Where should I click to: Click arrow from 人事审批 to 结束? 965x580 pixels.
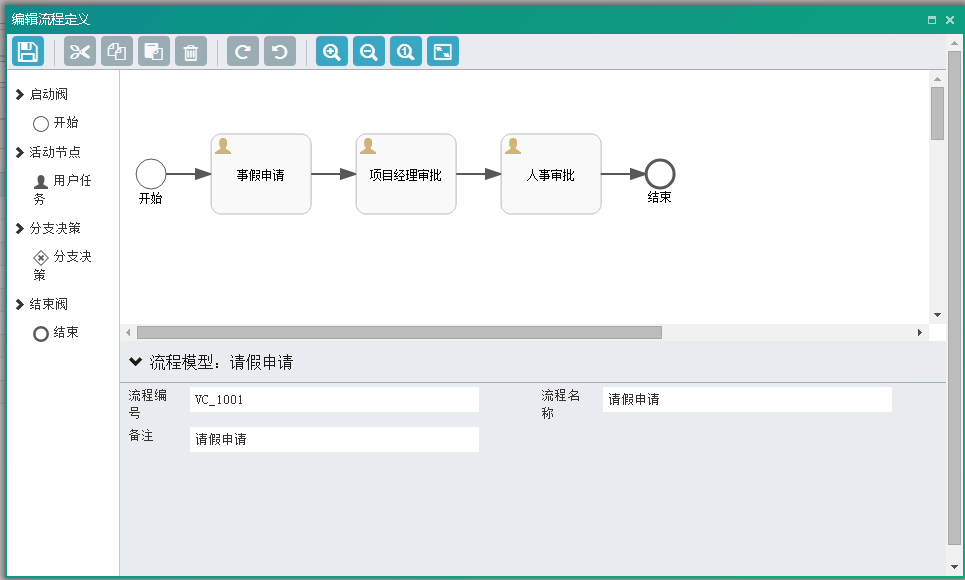point(623,174)
